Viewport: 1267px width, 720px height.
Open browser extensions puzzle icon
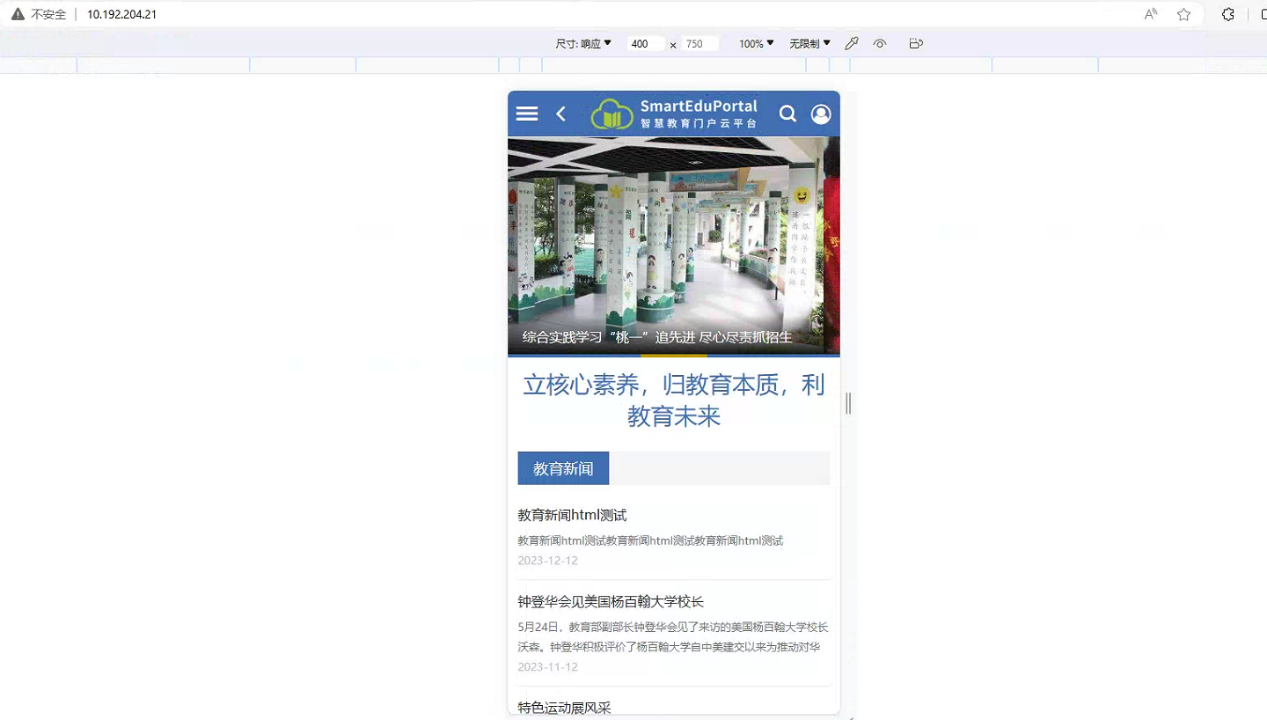pos(1228,14)
